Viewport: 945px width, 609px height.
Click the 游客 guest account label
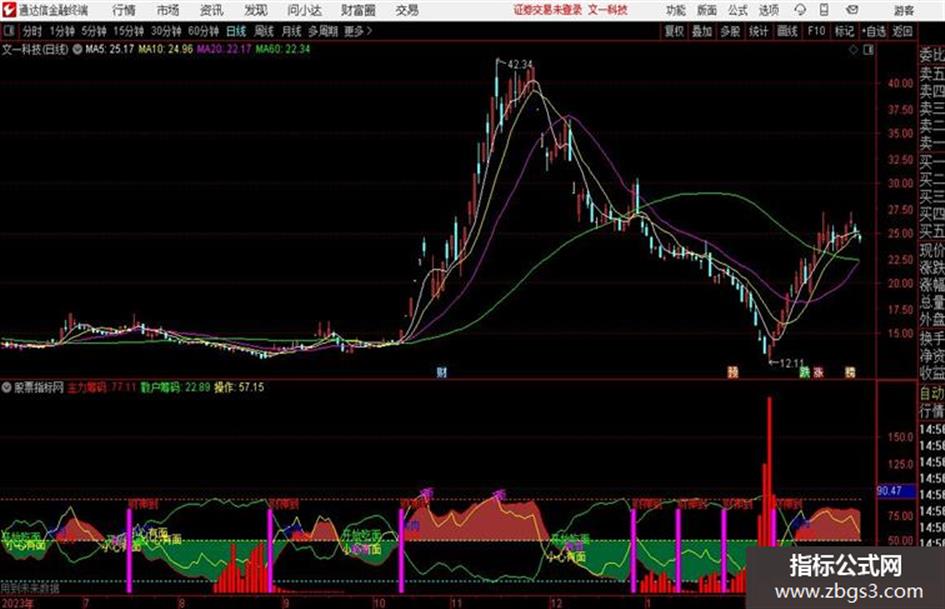(x=904, y=10)
